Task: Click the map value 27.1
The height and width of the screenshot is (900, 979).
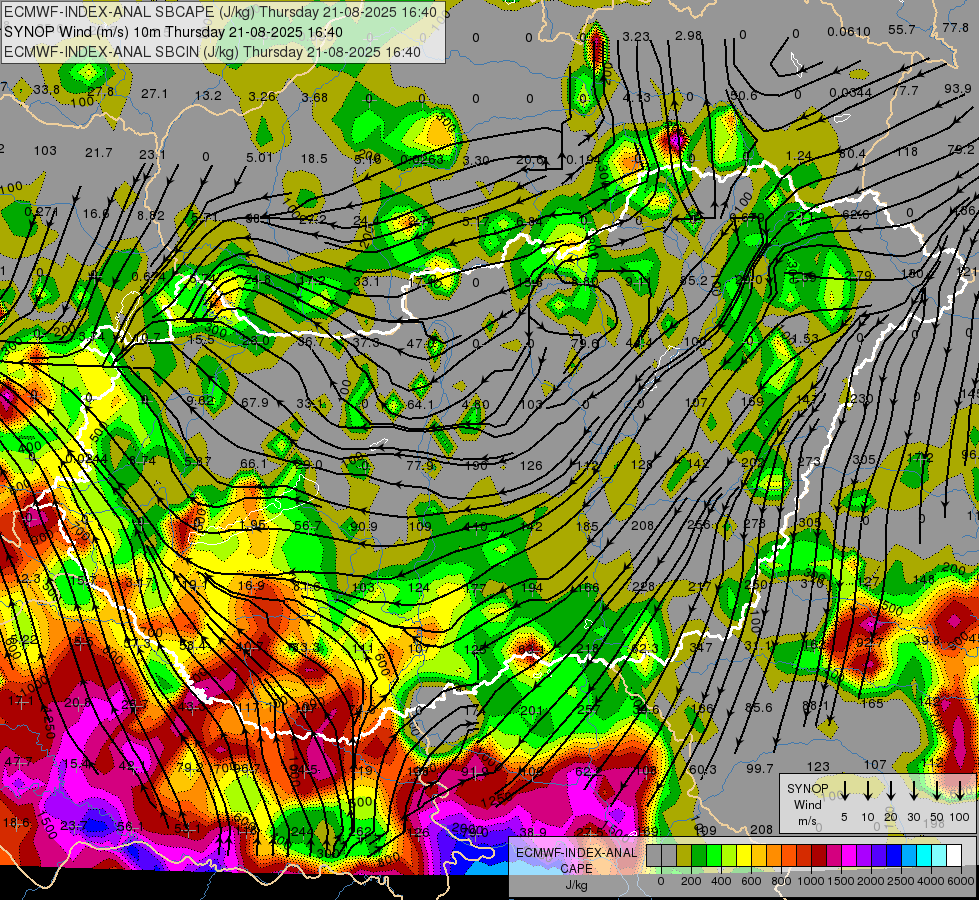Action: pos(154,94)
